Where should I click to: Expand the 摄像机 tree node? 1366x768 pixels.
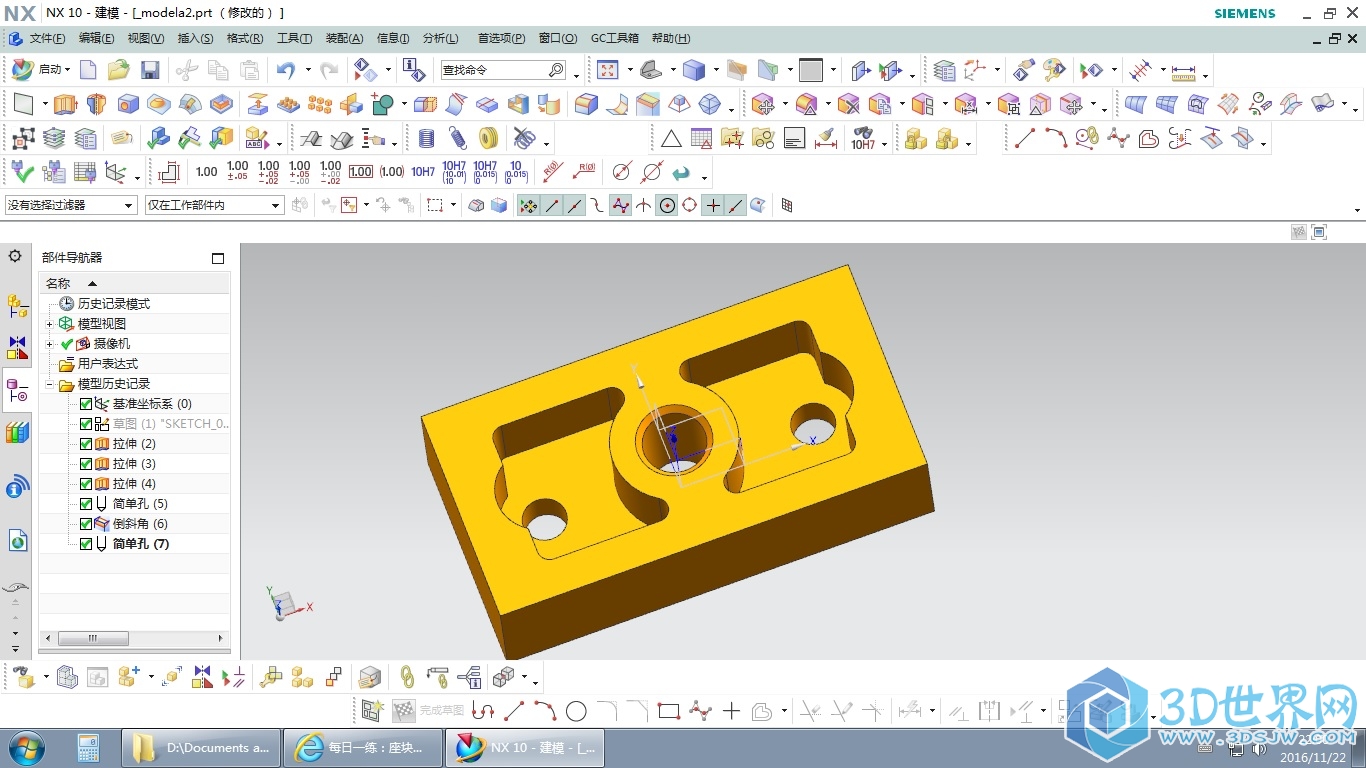point(50,344)
